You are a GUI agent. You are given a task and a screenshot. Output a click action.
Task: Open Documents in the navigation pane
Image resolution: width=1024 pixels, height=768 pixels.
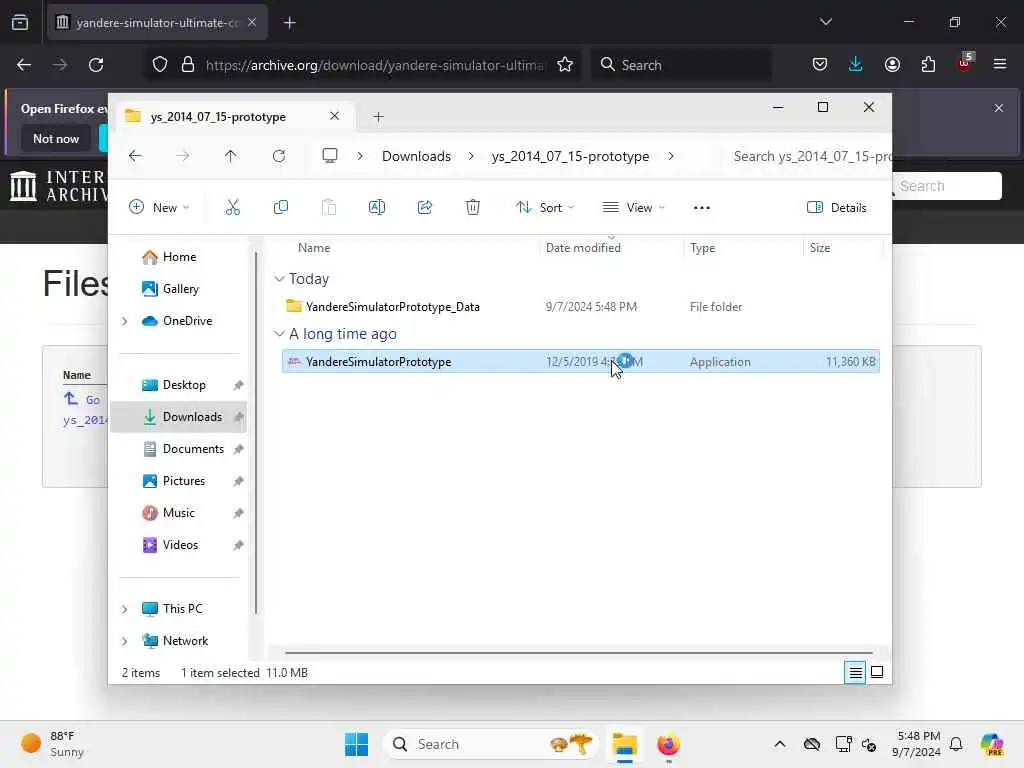(x=178, y=449)
